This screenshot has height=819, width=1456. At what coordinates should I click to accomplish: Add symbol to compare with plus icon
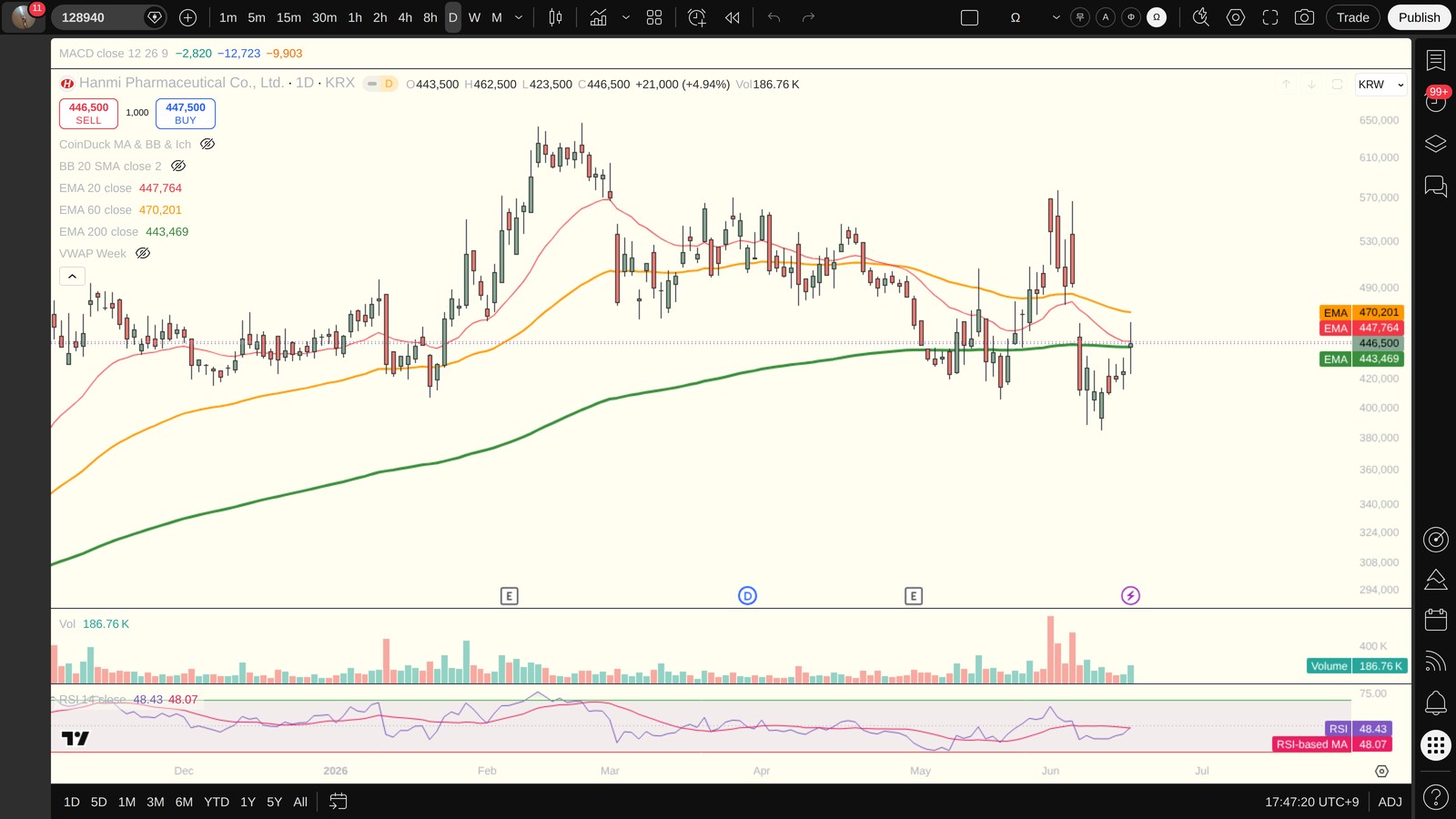[x=188, y=17]
